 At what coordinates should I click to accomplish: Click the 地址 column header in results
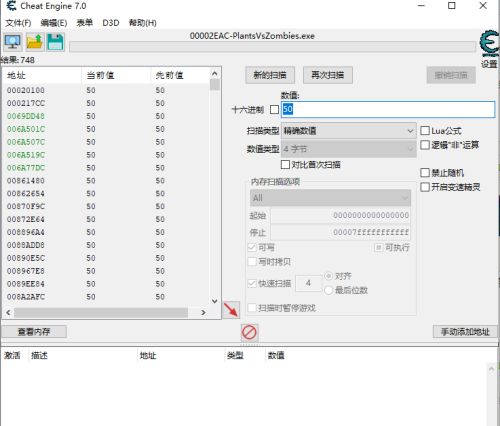pos(42,75)
